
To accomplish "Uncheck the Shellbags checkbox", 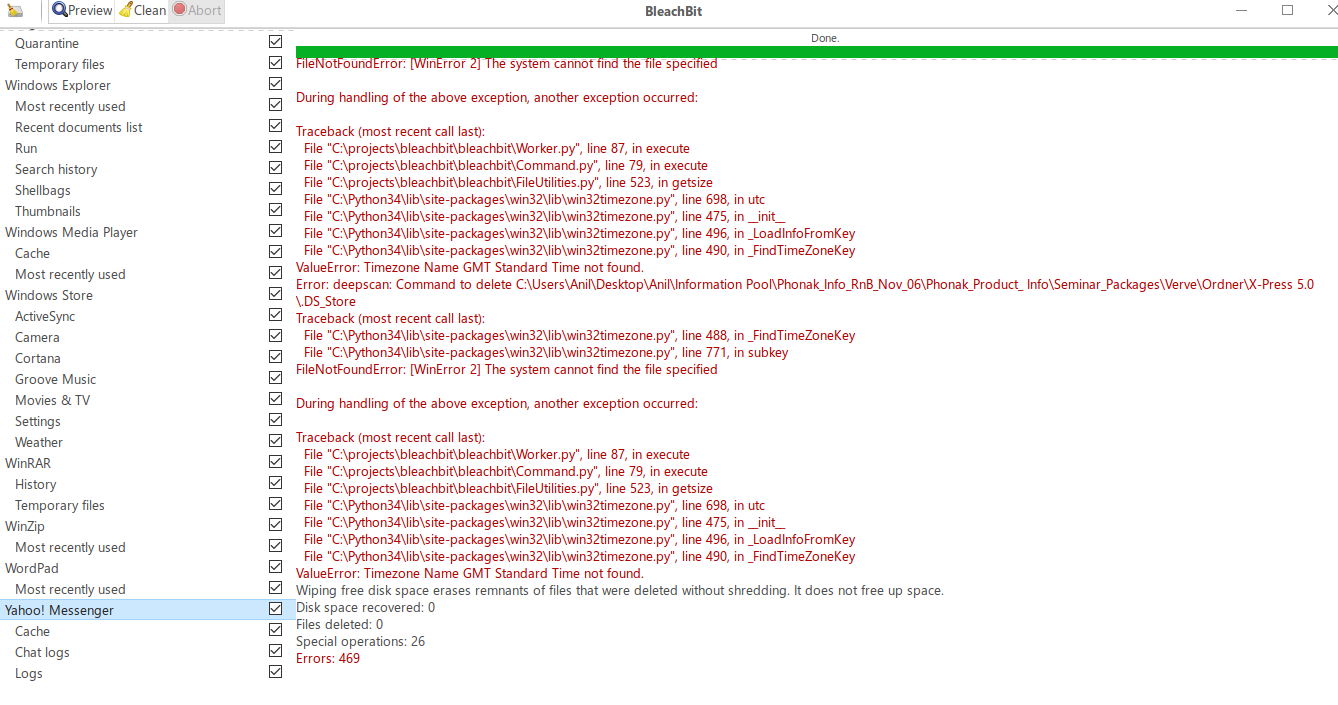I will pos(275,189).
